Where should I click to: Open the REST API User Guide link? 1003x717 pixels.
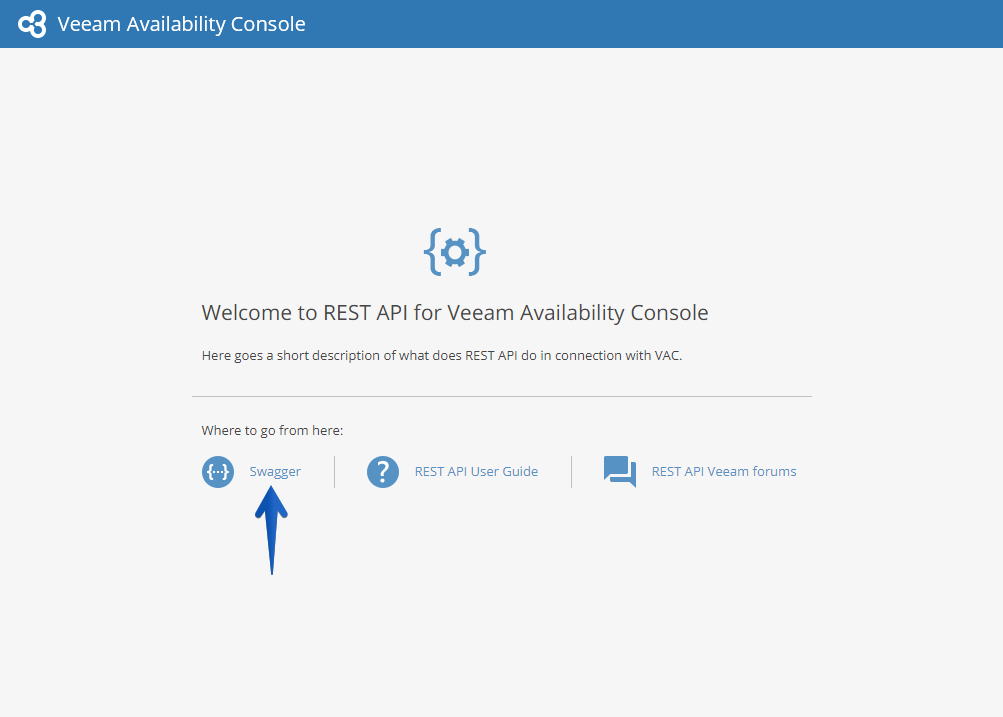(x=476, y=471)
